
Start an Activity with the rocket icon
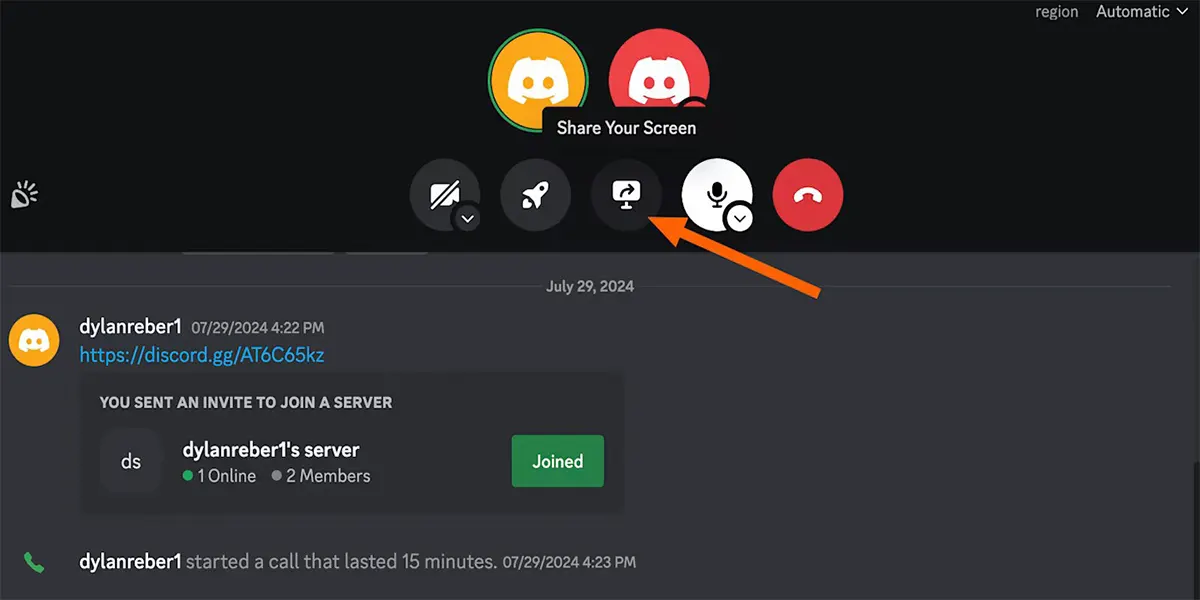tap(535, 194)
